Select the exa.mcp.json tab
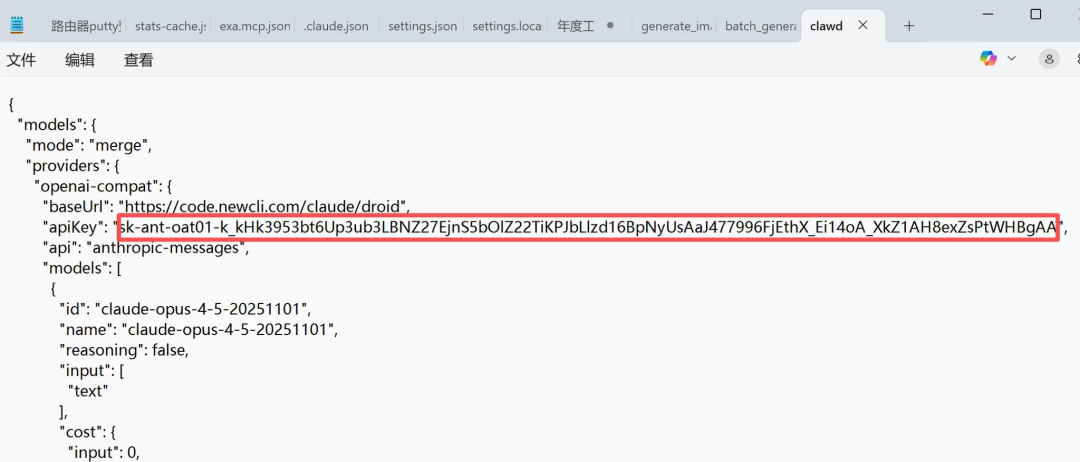This screenshot has height=462, width=1080. tap(254, 26)
